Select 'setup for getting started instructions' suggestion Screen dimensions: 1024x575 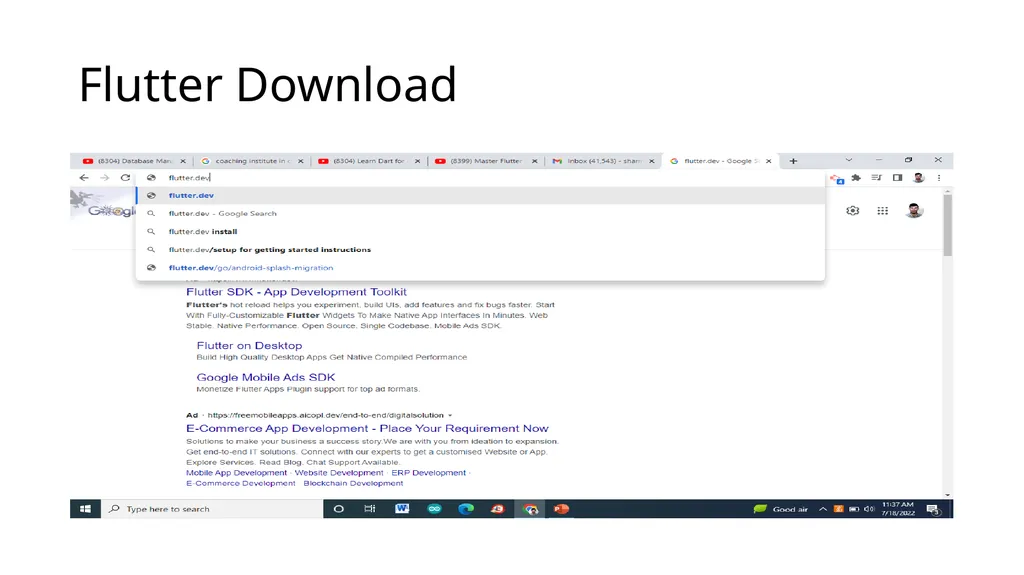(x=481, y=250)
